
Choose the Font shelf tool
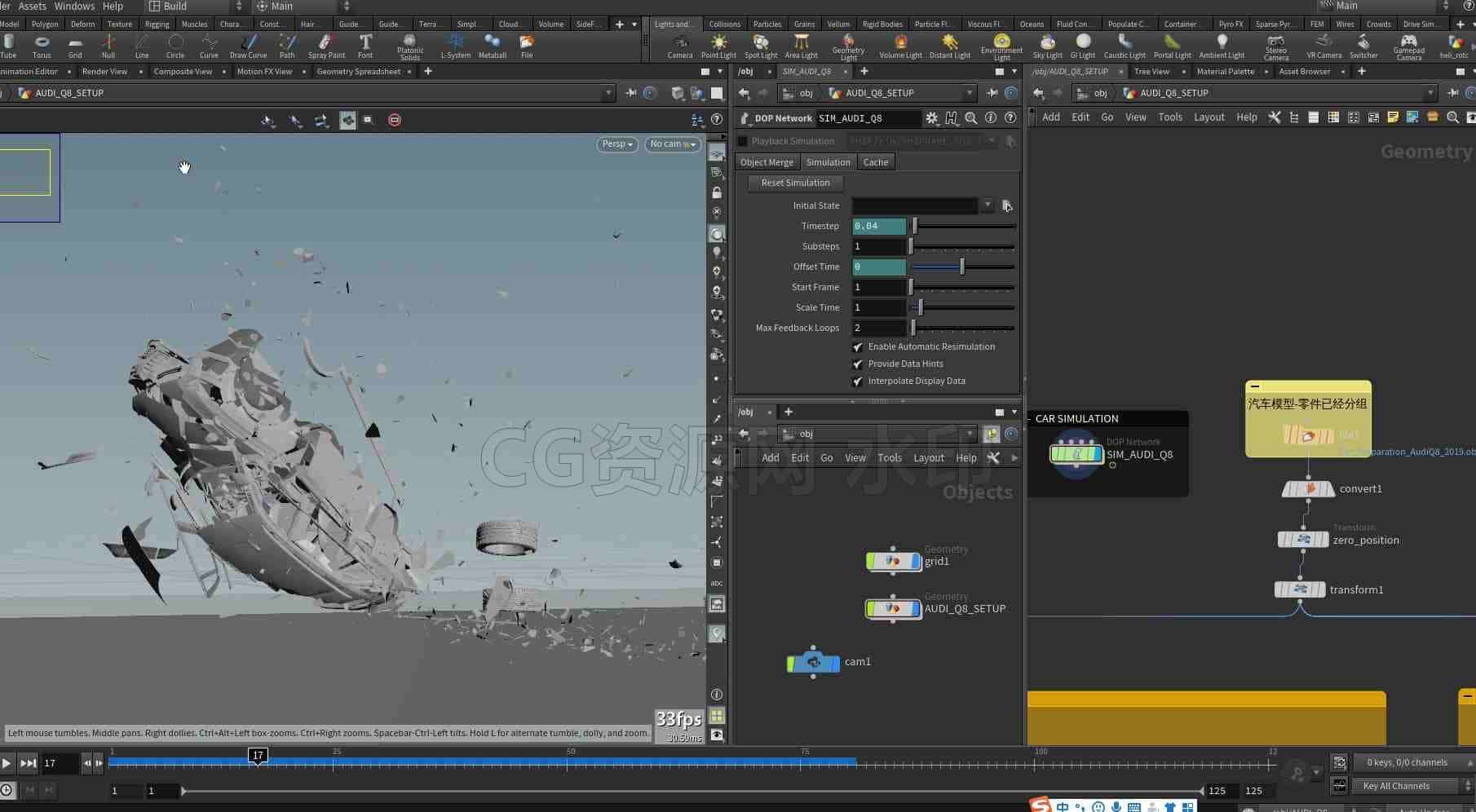365,46
